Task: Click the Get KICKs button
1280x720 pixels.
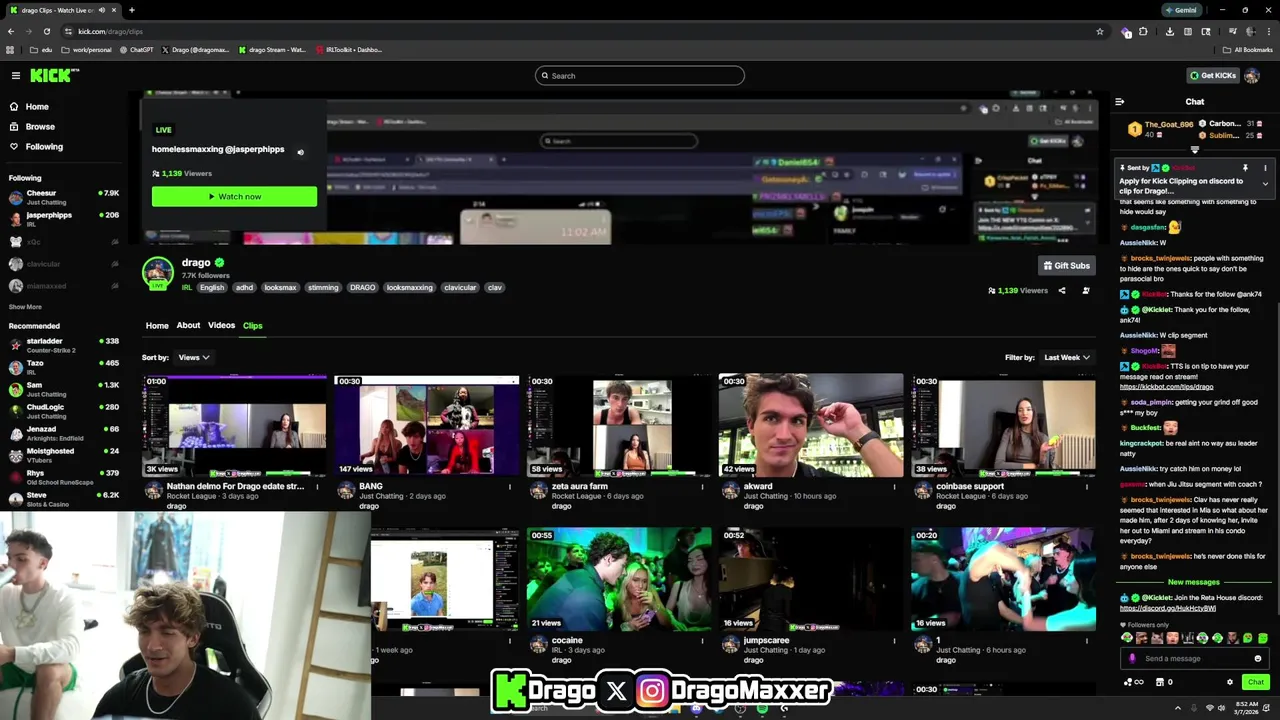Action: click(x=1212, y=76)
